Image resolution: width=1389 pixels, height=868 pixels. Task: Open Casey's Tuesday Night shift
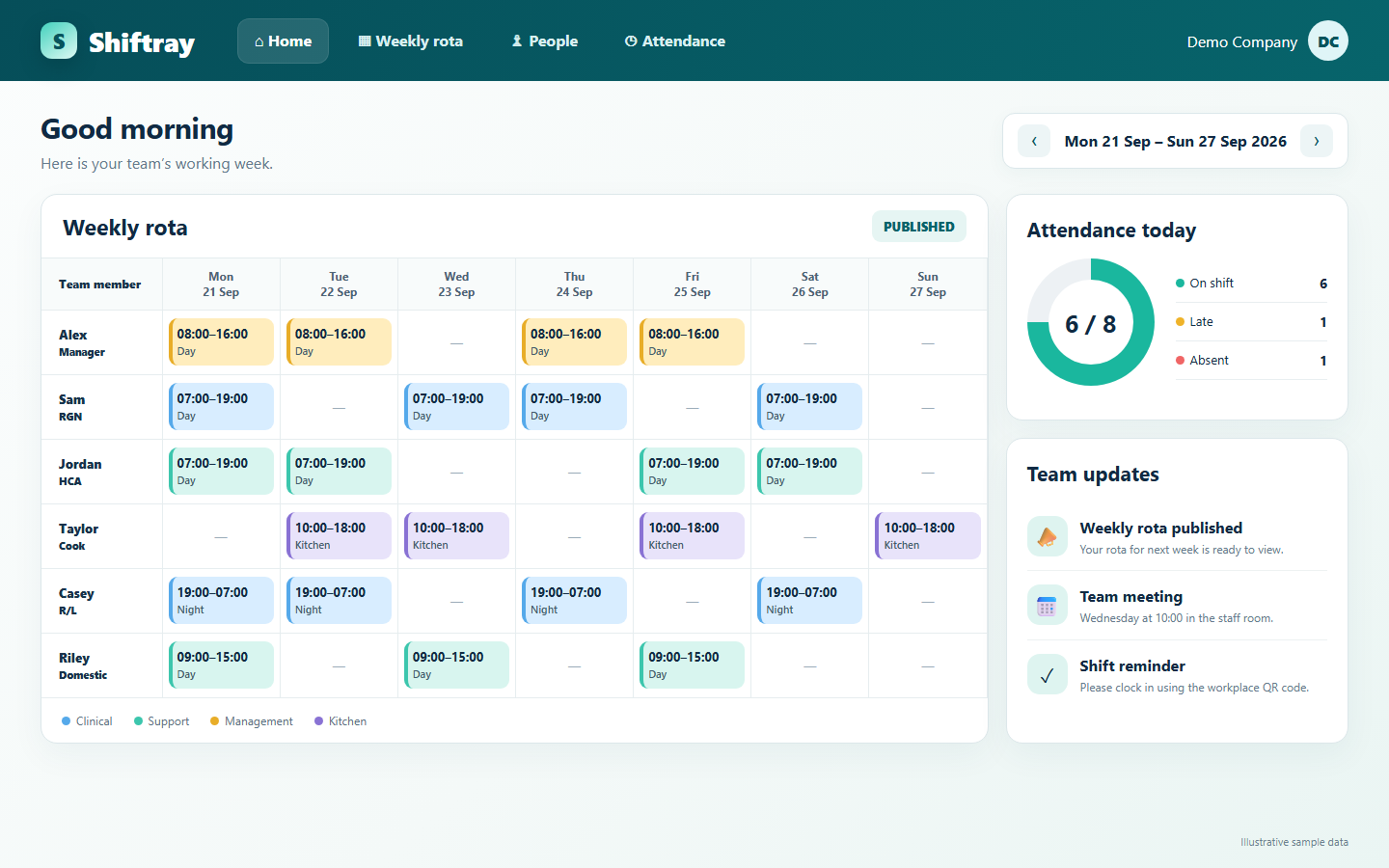[x=339, y=601]
